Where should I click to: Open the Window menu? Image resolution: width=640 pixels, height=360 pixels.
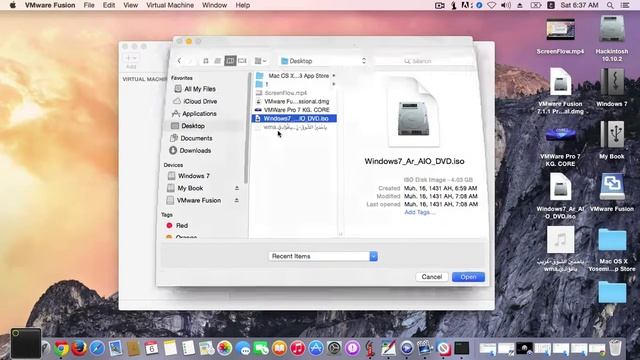[x=214, y=5]
